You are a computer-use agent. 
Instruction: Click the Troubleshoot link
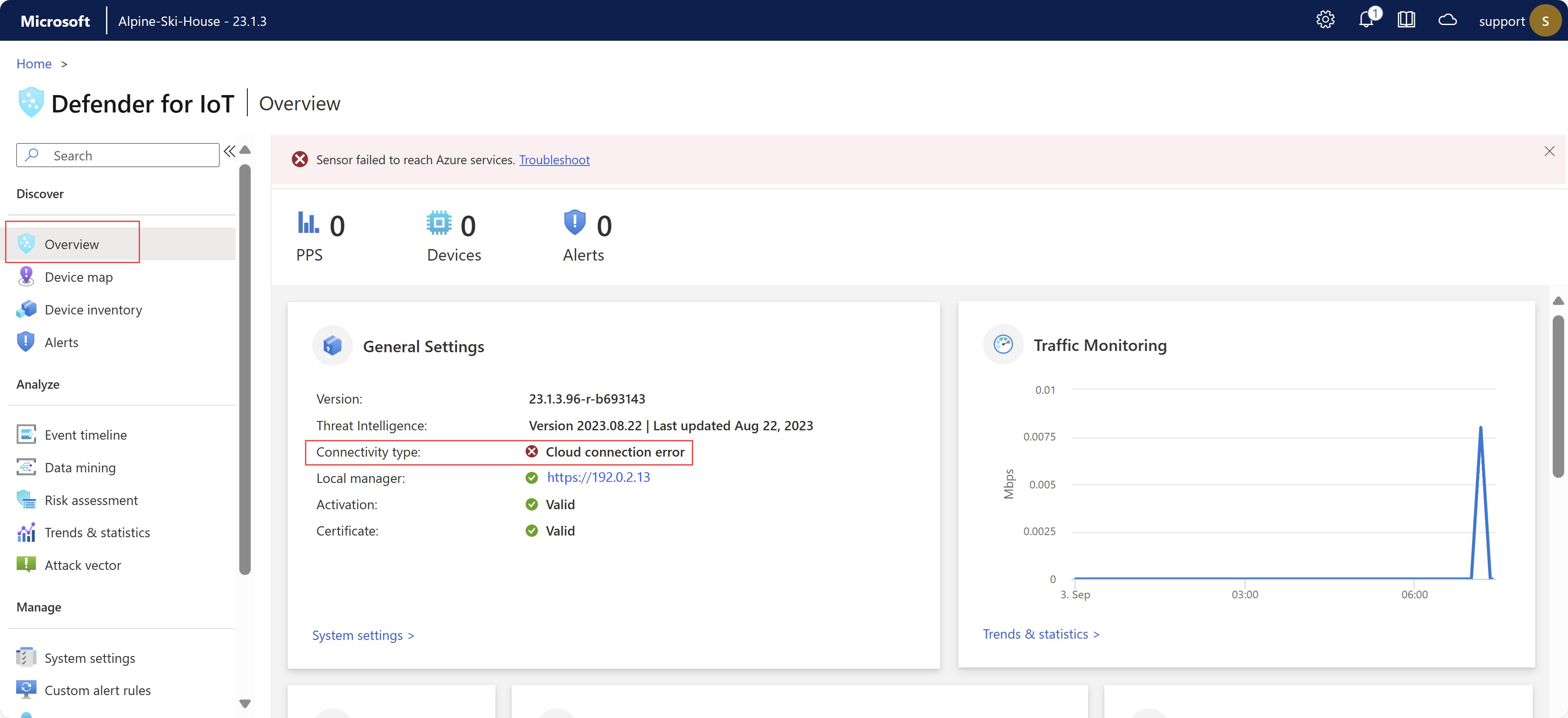pos(554,160)
